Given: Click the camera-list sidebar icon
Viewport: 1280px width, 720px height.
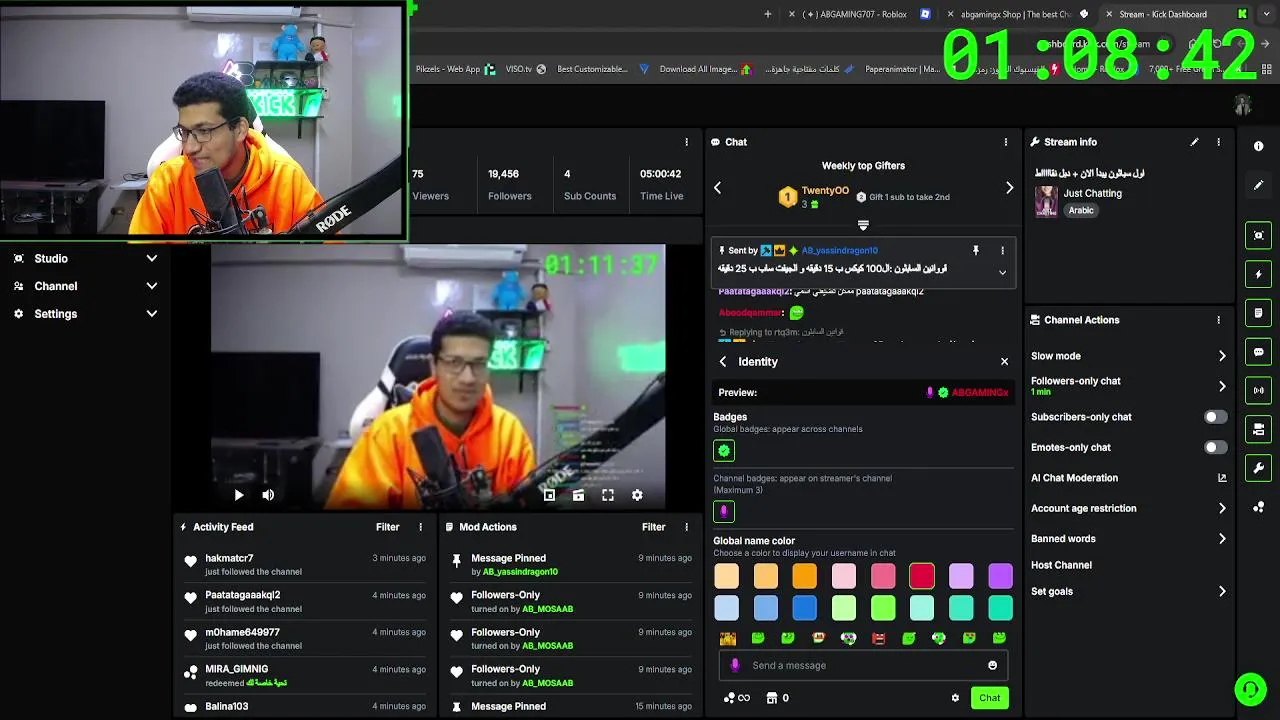Looking at the screenshot, I should (x=1258, y=429).
